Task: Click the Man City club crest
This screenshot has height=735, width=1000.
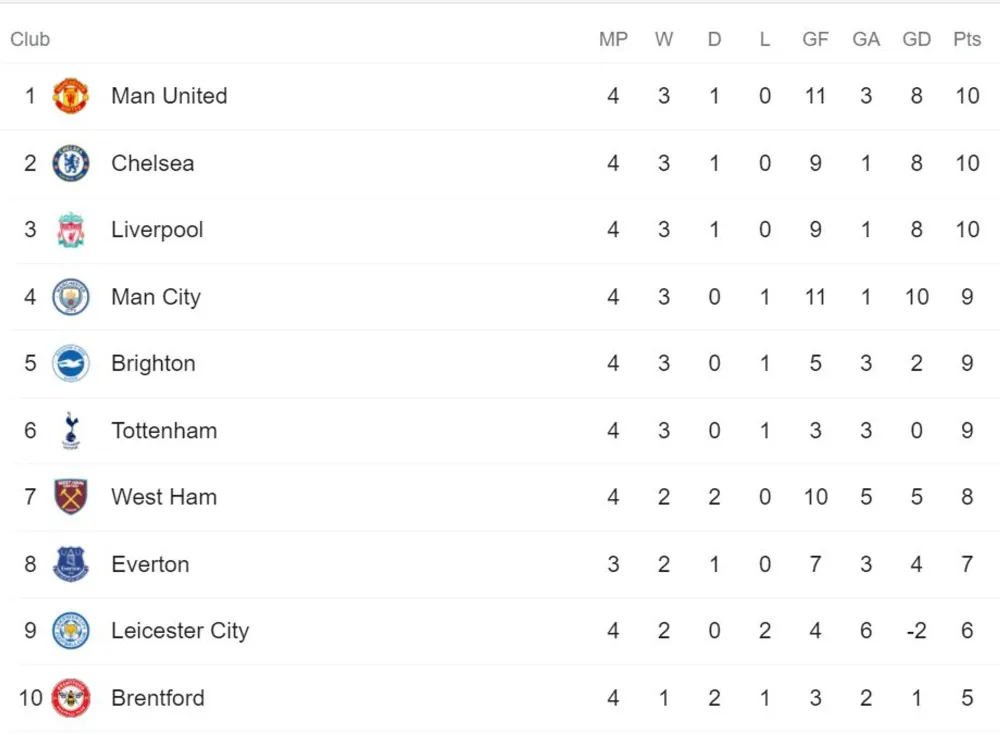Action: tap(71, 297)
